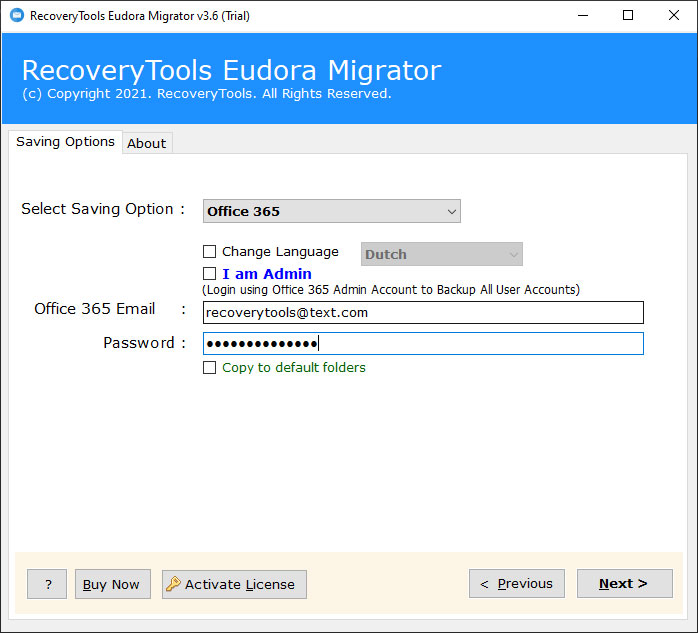Proceed with the Next button
This screenshot has height=633, width=698.
[625, 583]
